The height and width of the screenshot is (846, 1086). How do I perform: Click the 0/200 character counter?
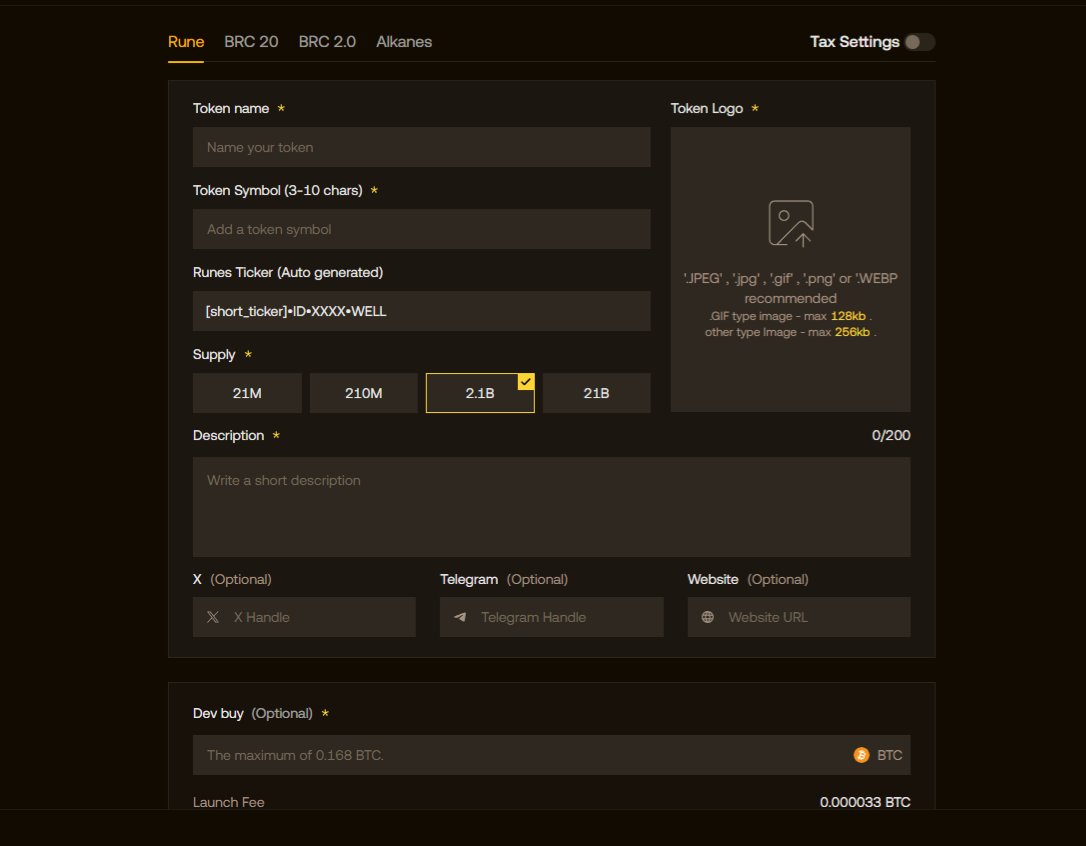tap(891, 435)
